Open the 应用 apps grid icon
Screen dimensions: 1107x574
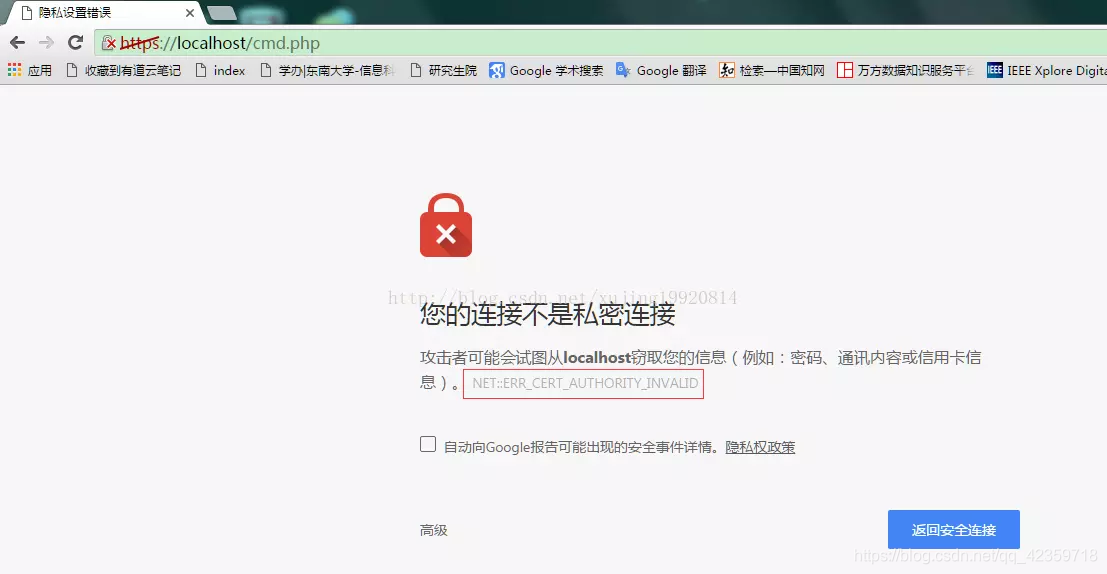click(30, 71)
